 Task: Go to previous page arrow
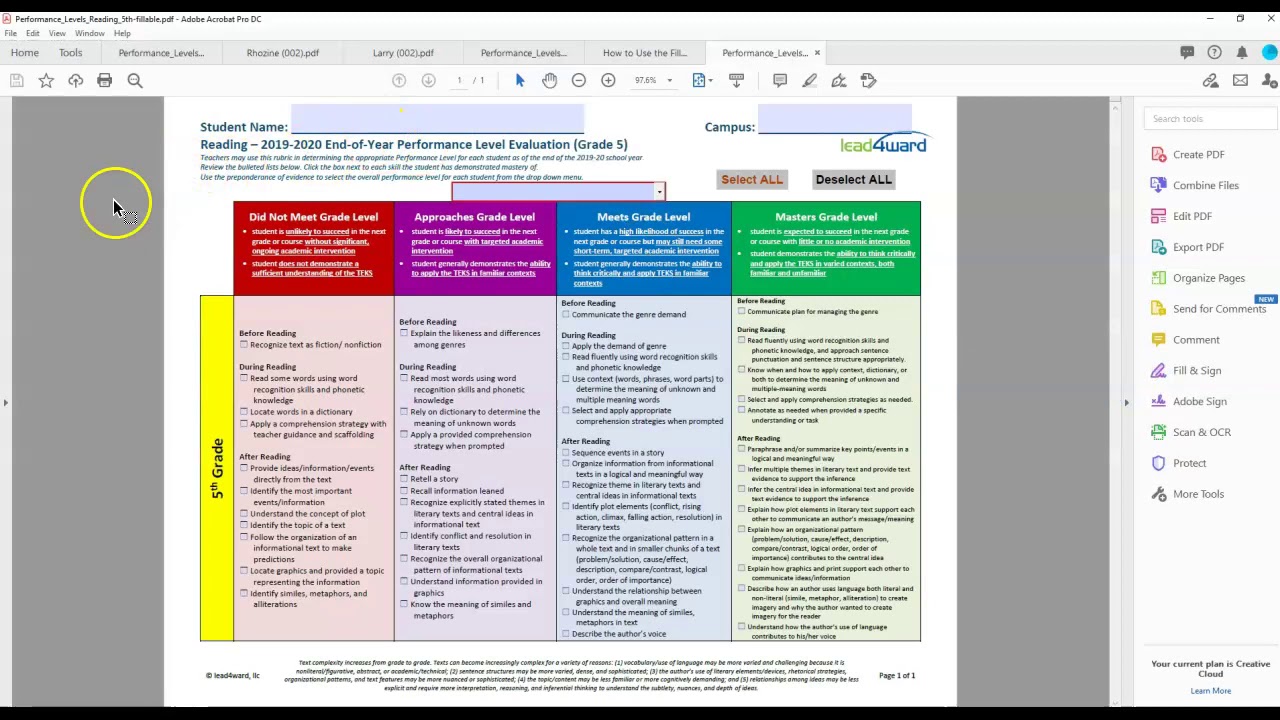(x=399, y=80)
